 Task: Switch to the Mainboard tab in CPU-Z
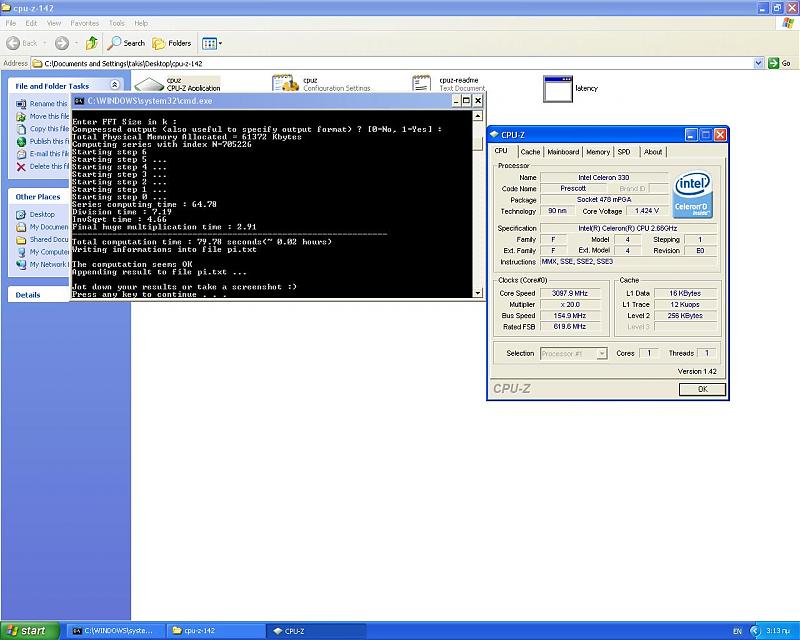(563, 152)
